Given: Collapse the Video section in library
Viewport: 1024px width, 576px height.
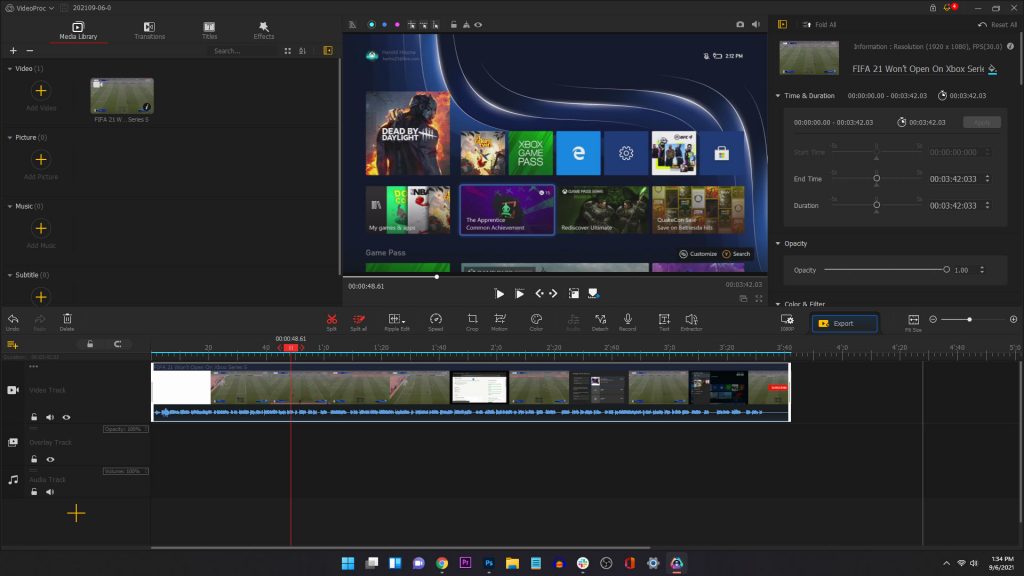Looking at the screenshot, I should [10, 69].
